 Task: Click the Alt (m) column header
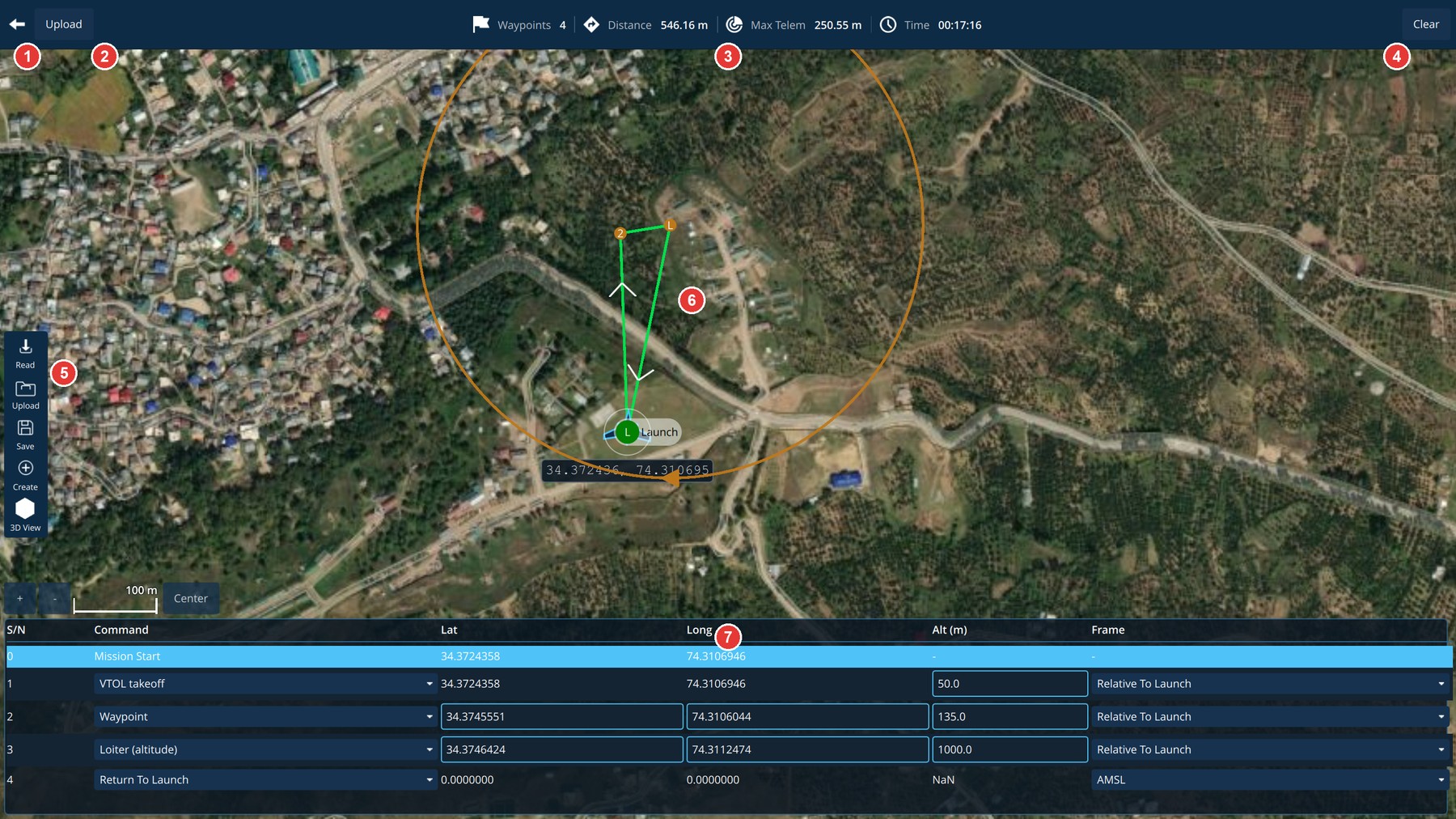pyautogui.click(x=950, y=630)
